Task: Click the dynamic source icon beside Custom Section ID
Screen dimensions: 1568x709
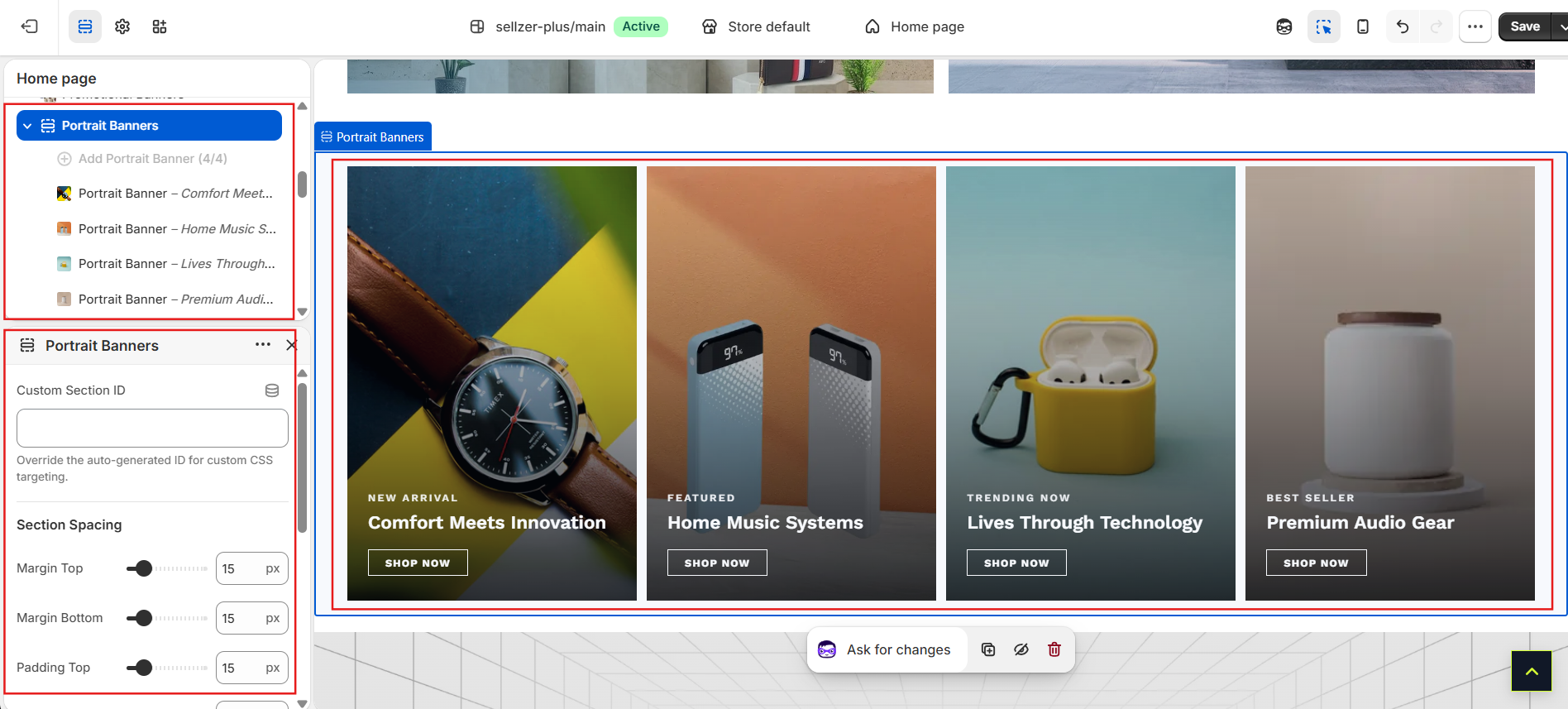Action: pyautogui.click(x=272, y=390)
